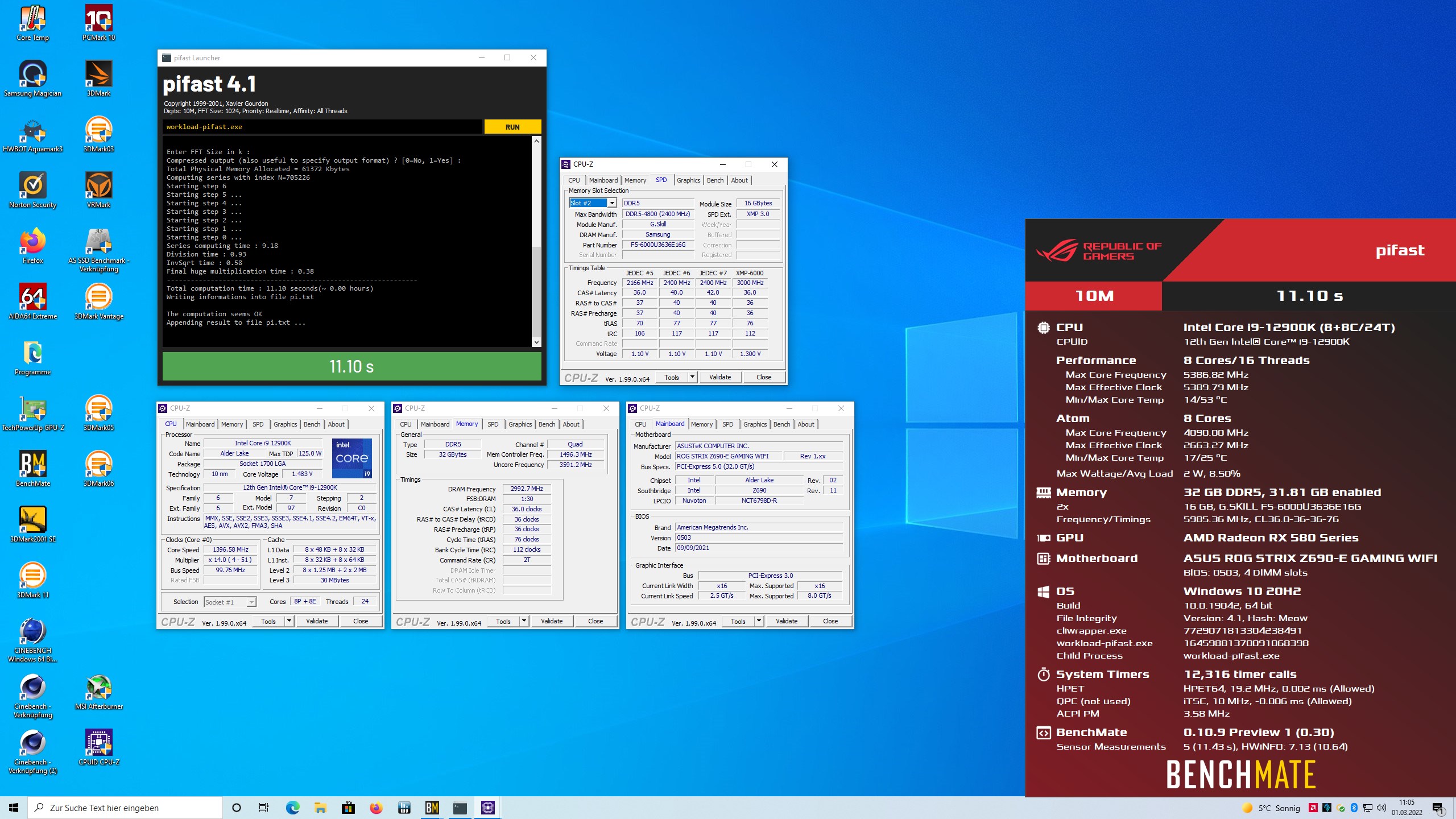Switch to Graphics tab in SPD CPU-Z window
This screenshot has width=1456, height=819.
coord(688,180)
